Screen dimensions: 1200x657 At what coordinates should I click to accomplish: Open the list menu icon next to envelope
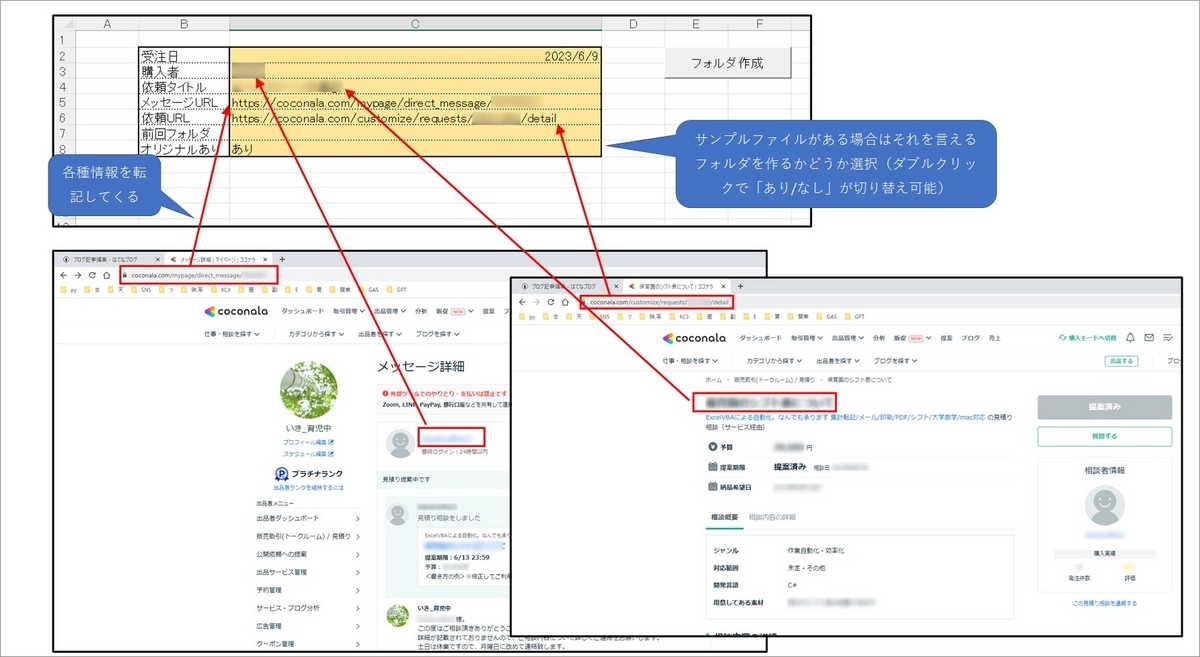pos(1167,339)
